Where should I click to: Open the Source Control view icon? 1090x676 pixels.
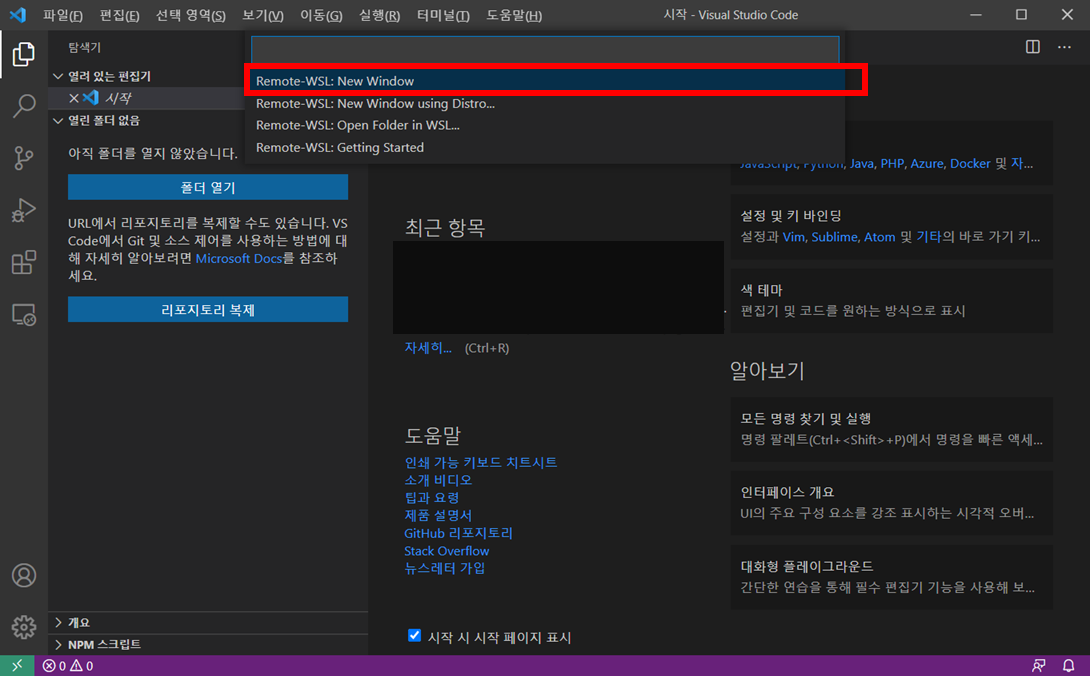point(24,158)
